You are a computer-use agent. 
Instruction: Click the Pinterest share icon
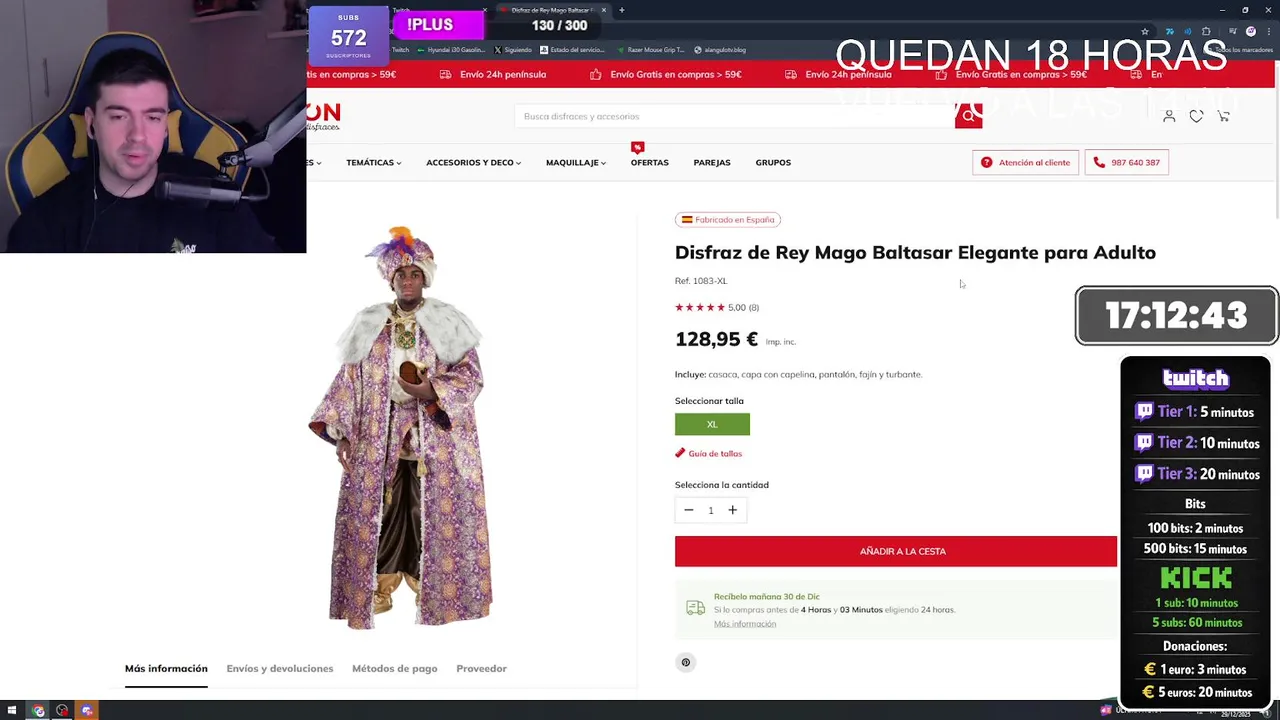click(x=686, y=662)
